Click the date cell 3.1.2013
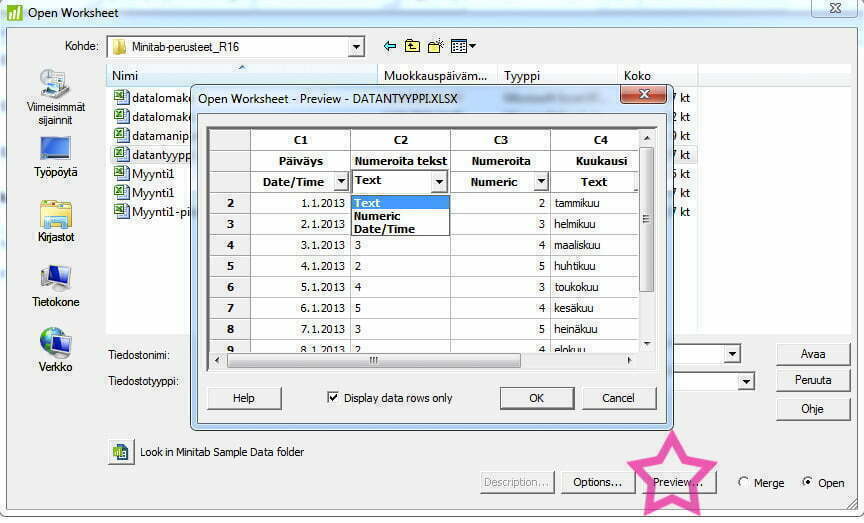 (300, 245)
